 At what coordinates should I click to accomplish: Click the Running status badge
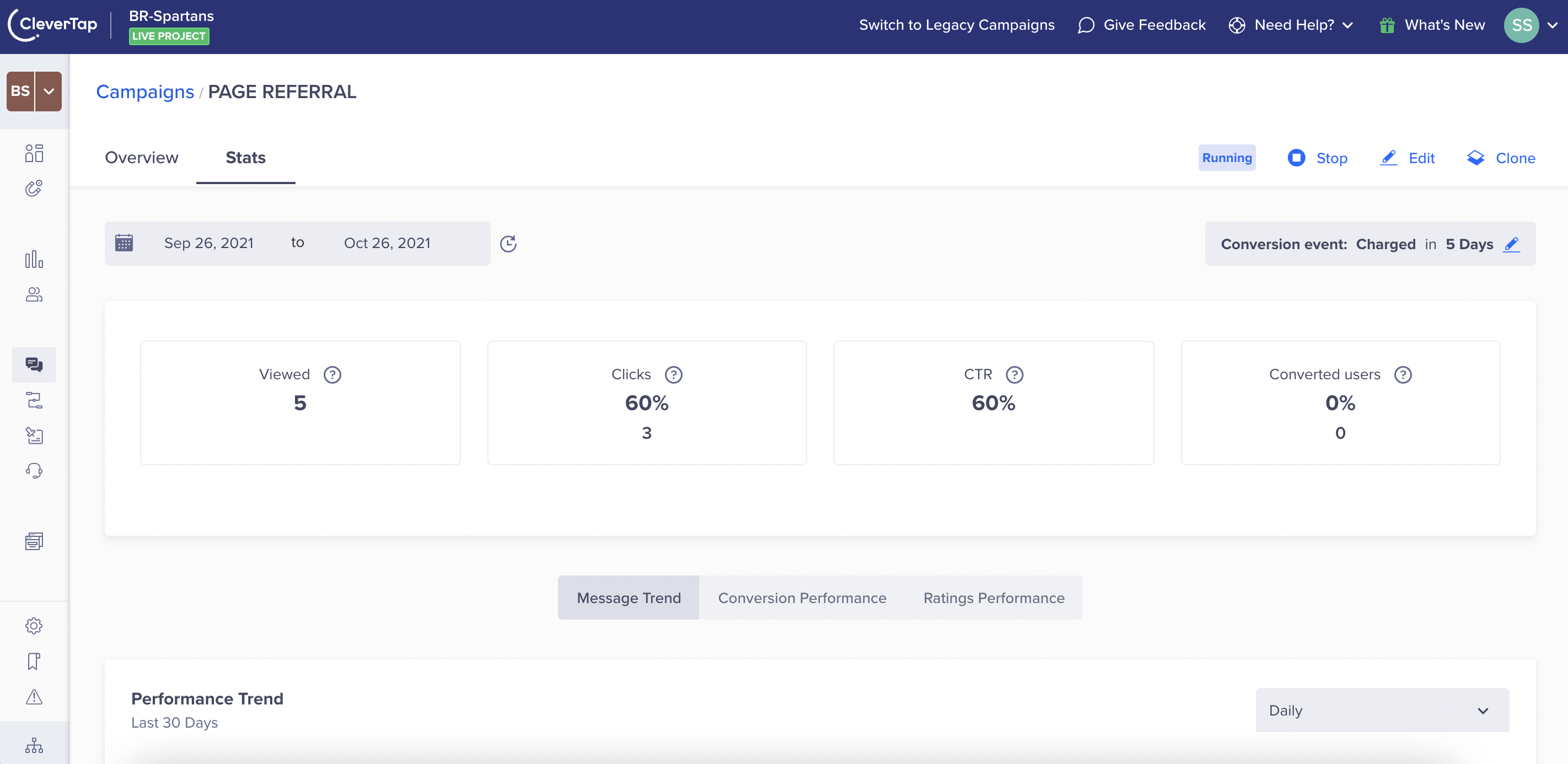click(x=1227, y=158)
